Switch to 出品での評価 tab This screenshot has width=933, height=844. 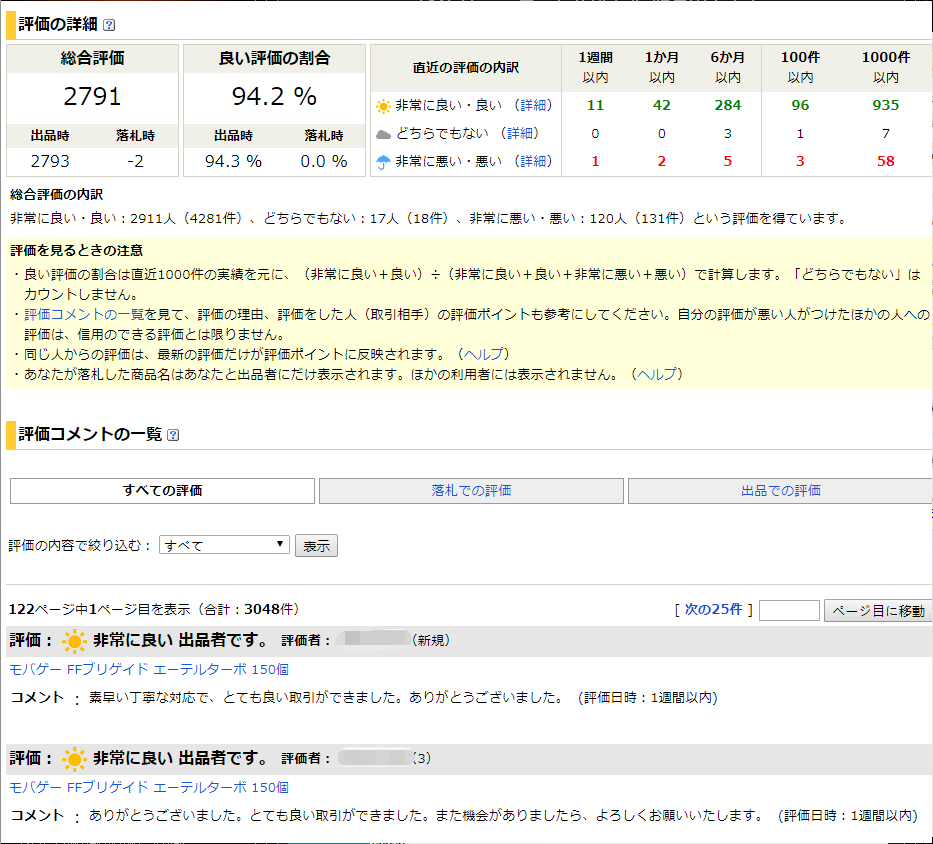click(780, 491)
